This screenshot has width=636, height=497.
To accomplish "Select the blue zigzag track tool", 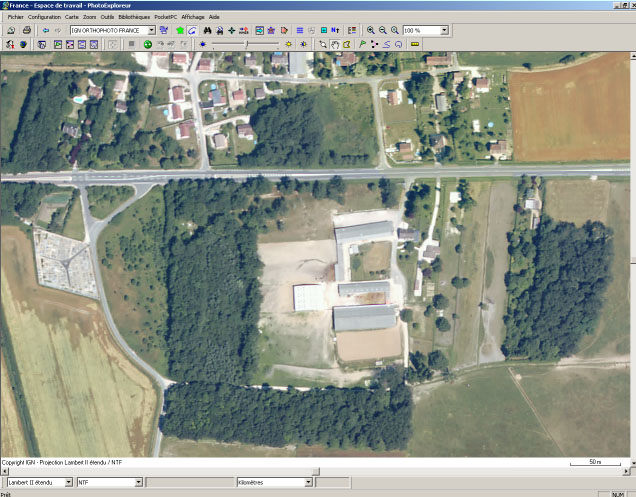I will coord(386,44).
